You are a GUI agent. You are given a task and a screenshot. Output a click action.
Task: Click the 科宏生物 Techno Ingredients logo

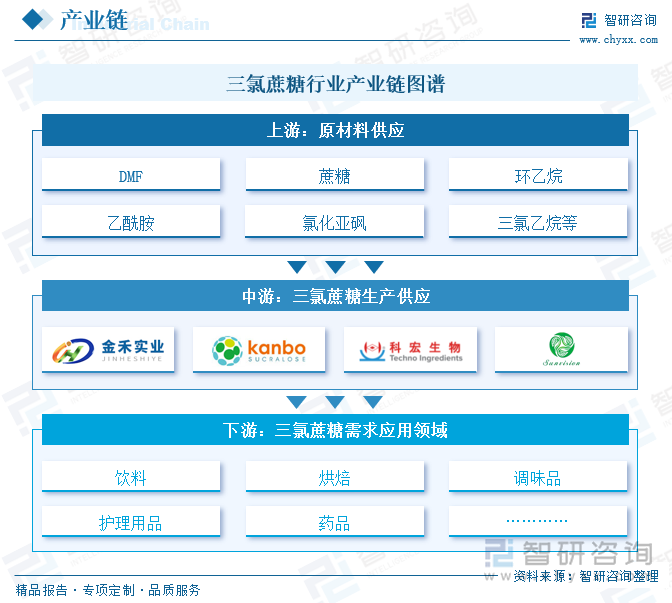click(x=410, y=350)
